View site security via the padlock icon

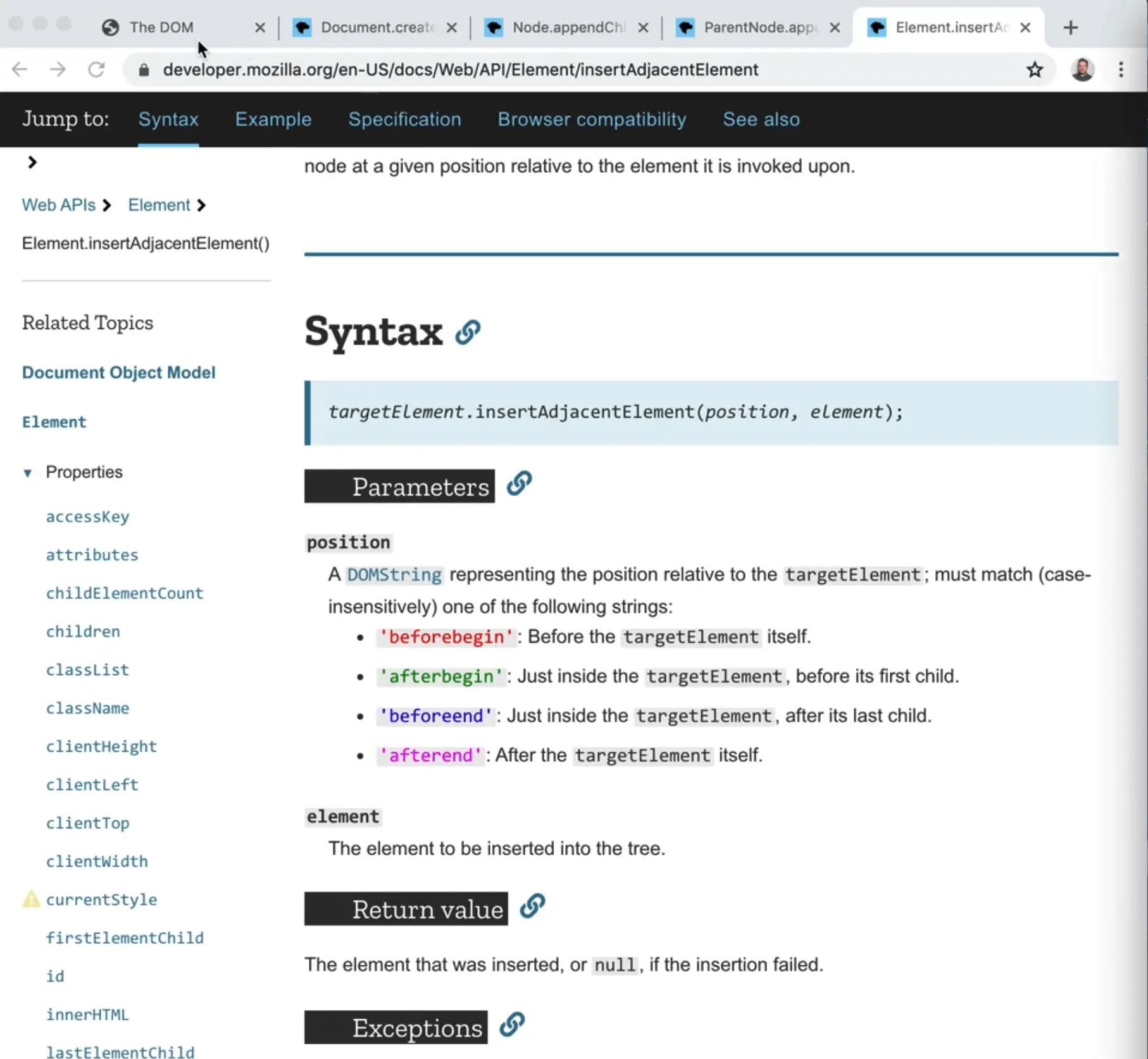click(143, 70)
